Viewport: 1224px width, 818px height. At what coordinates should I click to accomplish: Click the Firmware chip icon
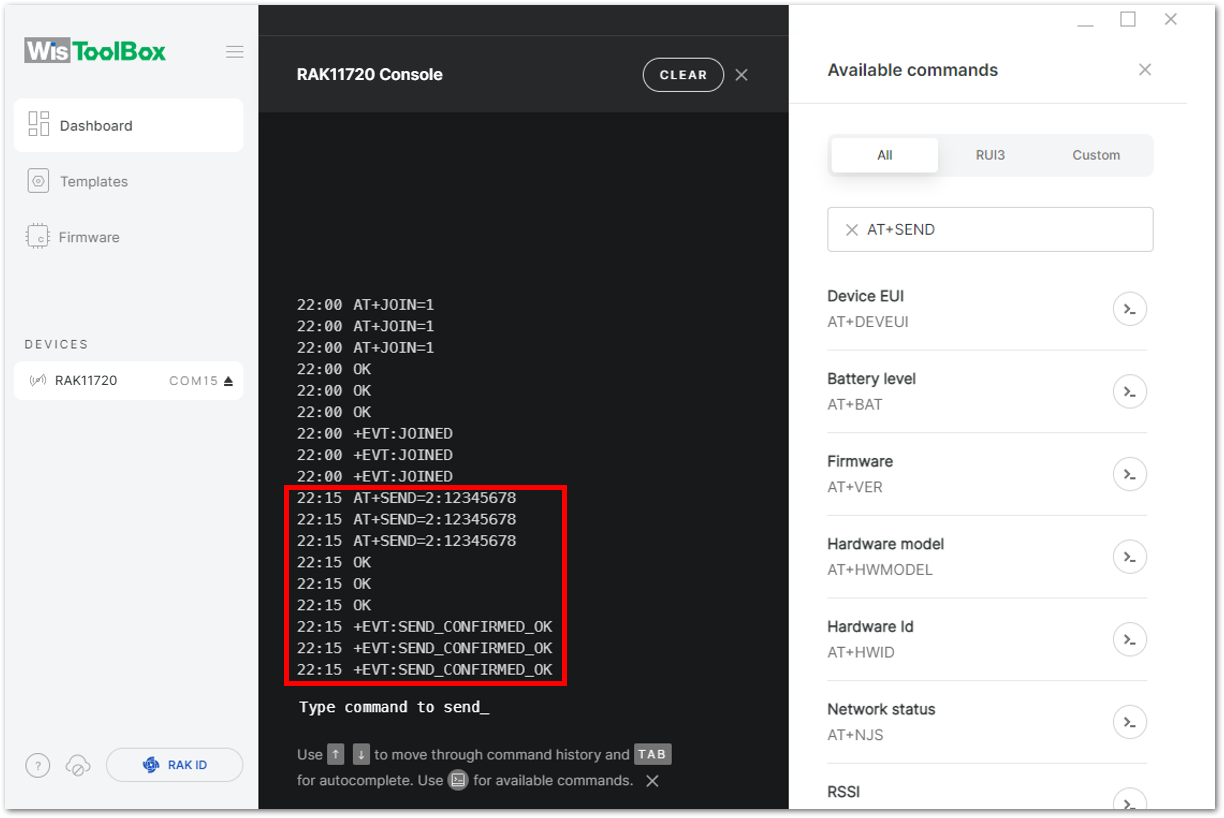(37, 237)
